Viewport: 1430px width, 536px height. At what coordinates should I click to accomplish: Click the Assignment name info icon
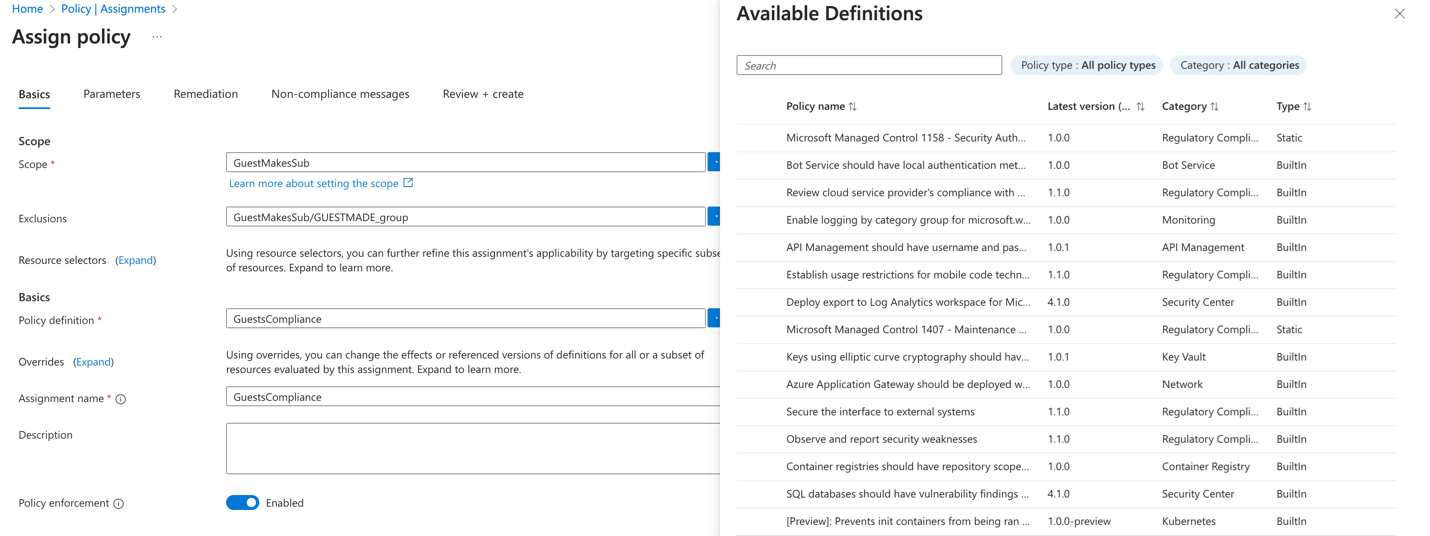pyautogui.click(x=121, y=399)
